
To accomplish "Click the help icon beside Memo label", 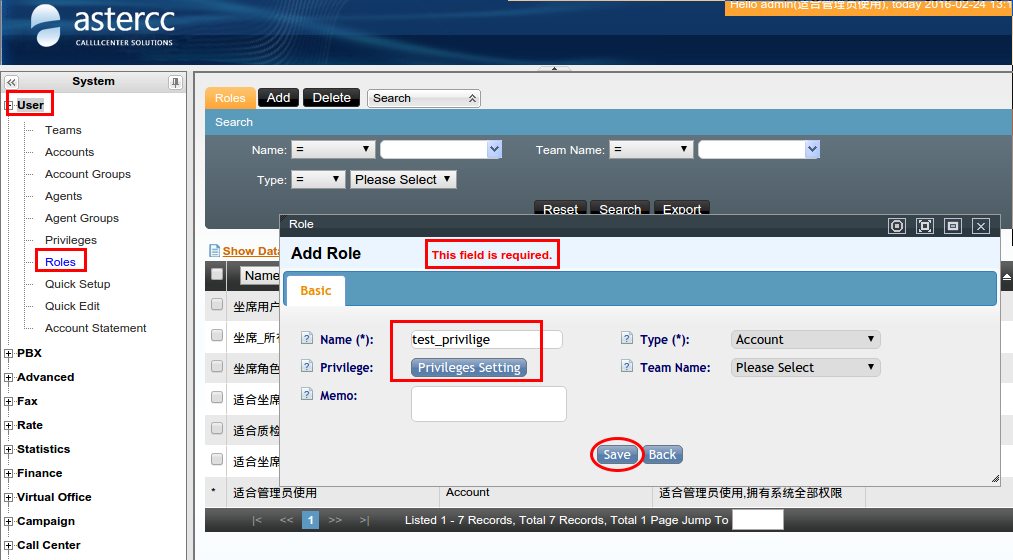I will [307, 396].
